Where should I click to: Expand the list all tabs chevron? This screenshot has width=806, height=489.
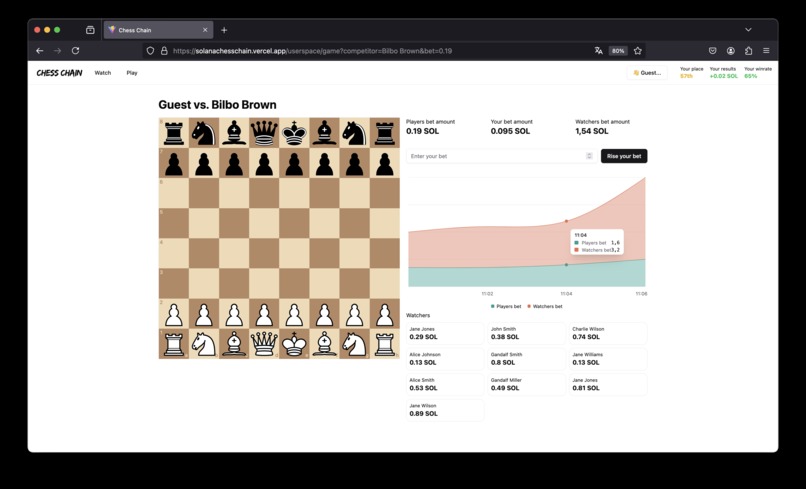pyautogui.click(x=748, y=30)
